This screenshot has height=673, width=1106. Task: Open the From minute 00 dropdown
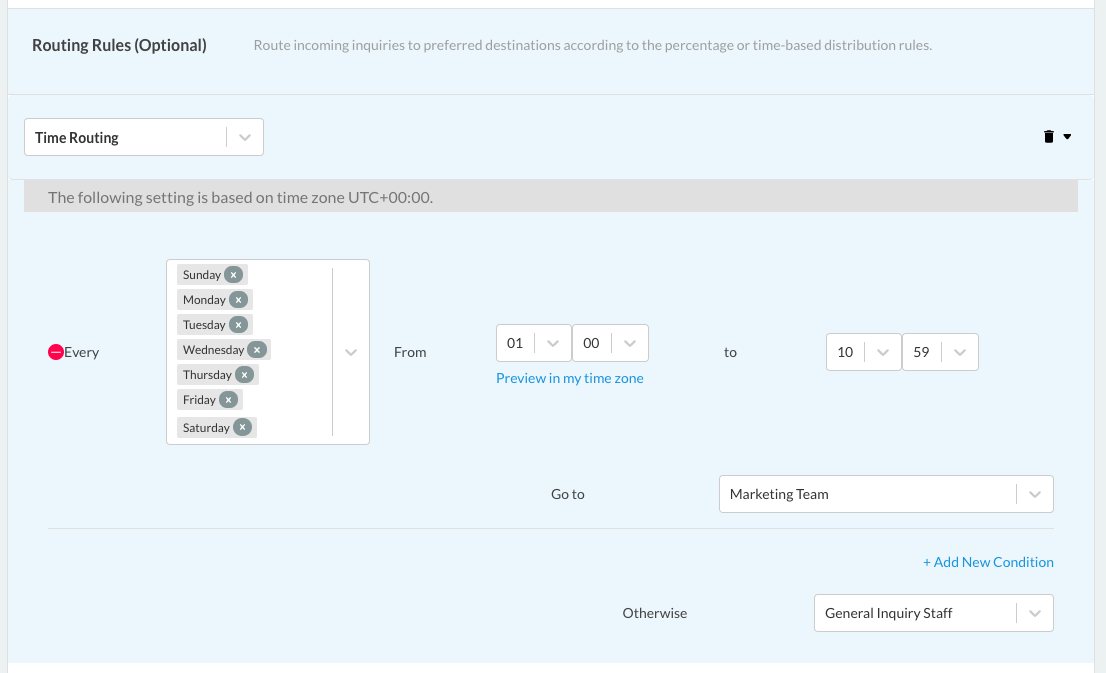[610, 343]
